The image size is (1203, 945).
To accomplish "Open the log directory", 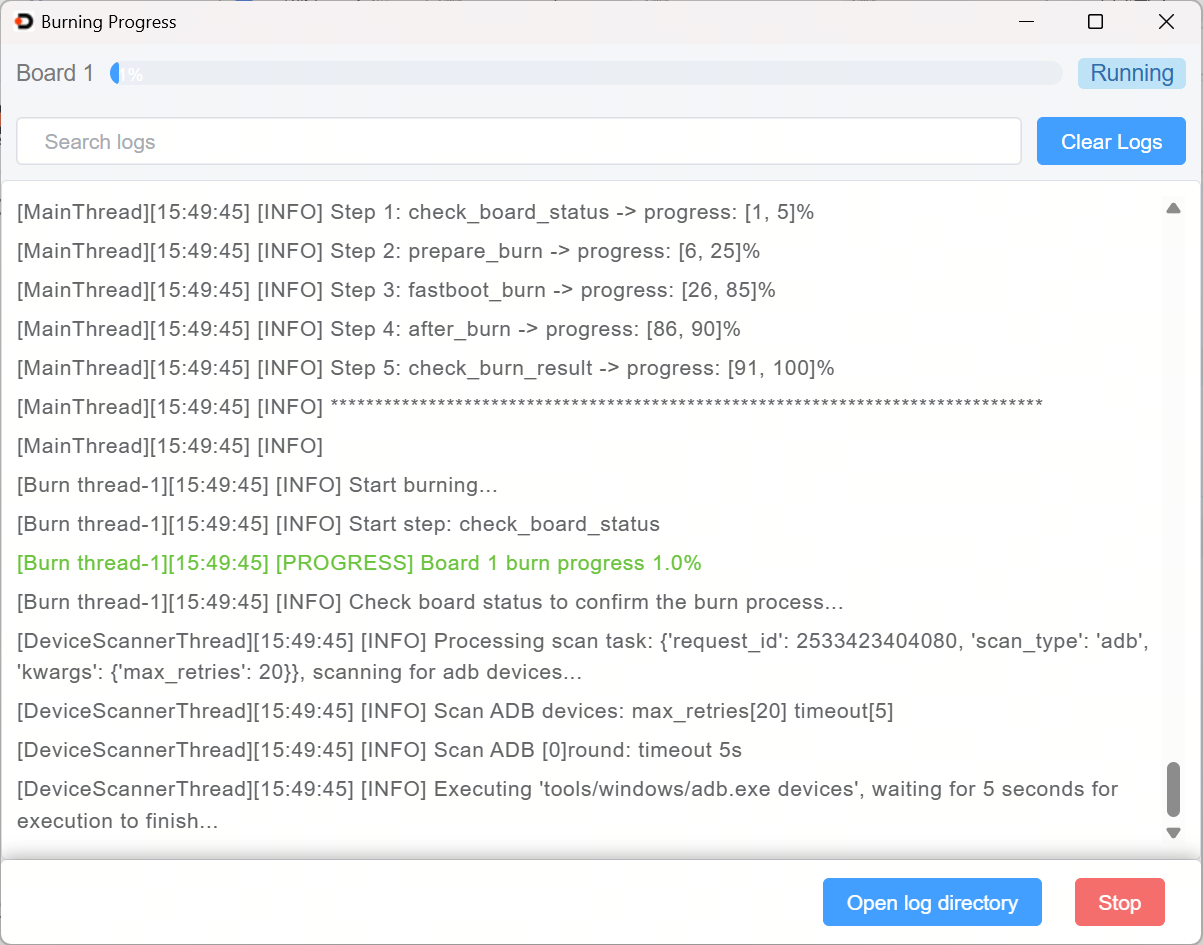I will (932, 903).
